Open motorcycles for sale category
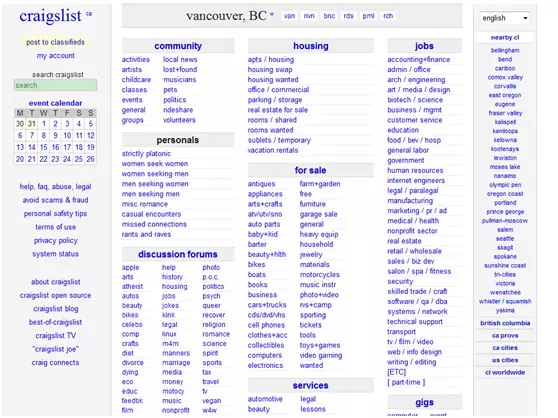Screen dimensions: 558x418 point(320,275)
